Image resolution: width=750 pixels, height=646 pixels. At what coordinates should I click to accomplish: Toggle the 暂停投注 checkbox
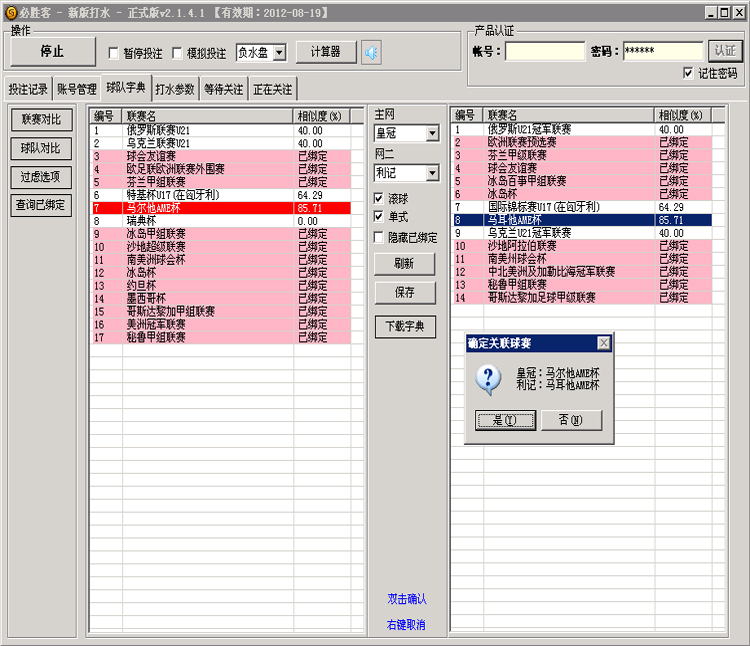click(x=114, y=53)
